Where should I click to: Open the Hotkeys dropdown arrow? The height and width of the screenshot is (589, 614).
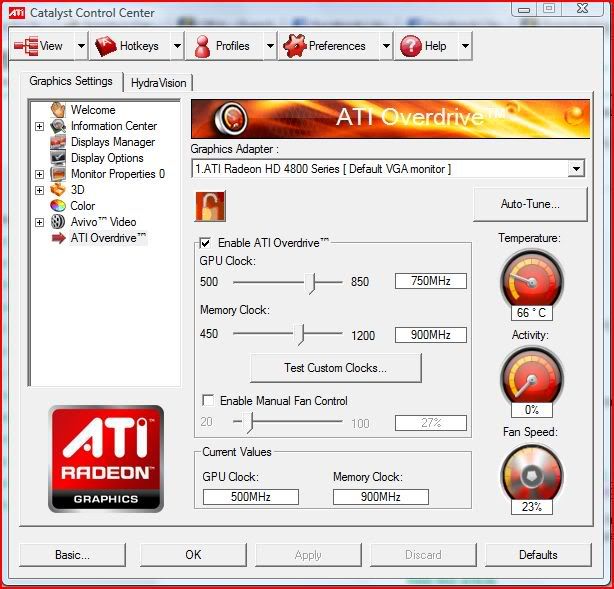point(177,46)
